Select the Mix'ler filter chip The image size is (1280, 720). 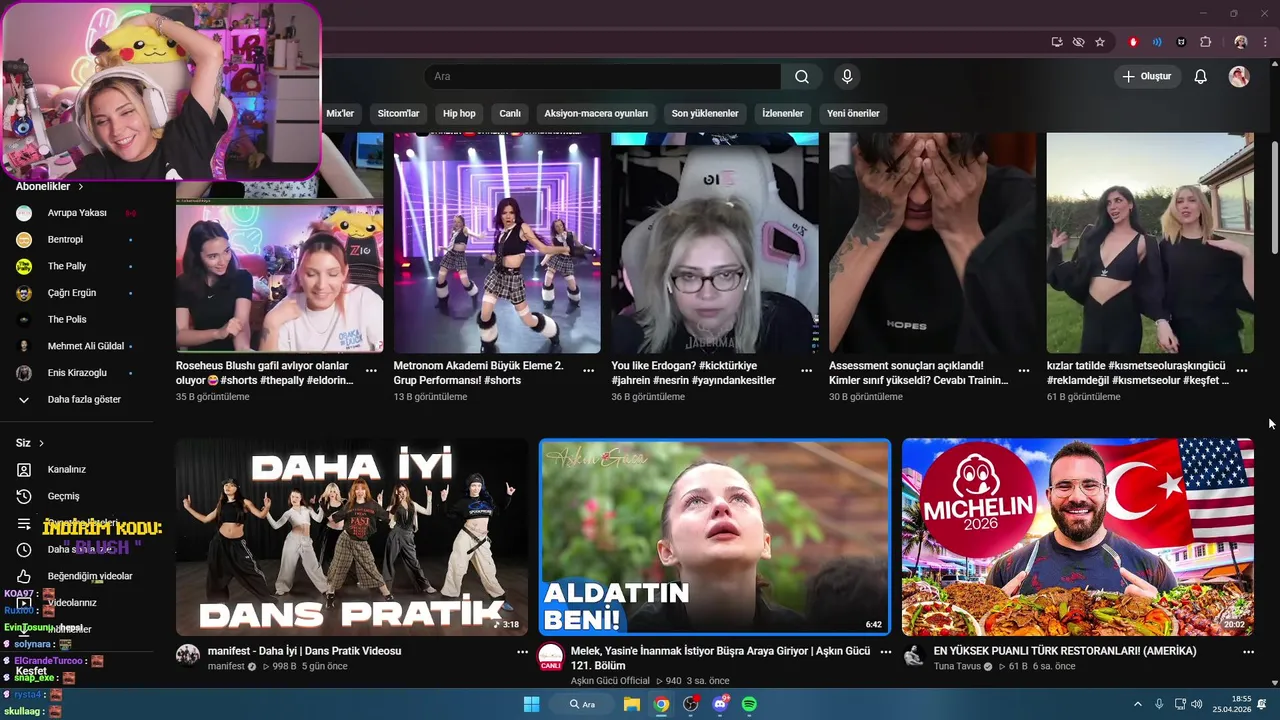(x=340, y=114)
